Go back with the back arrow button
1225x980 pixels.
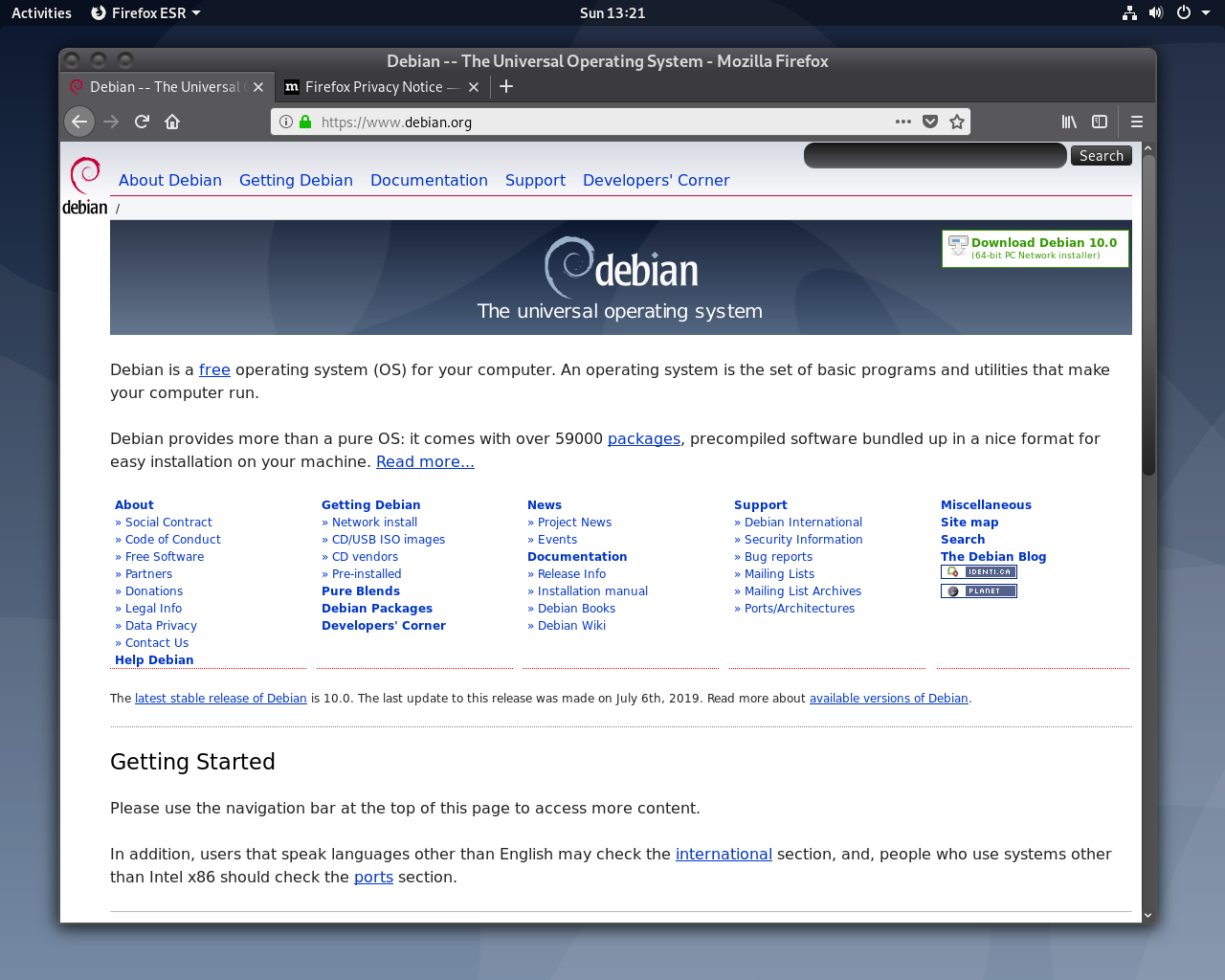coord(79,122)
